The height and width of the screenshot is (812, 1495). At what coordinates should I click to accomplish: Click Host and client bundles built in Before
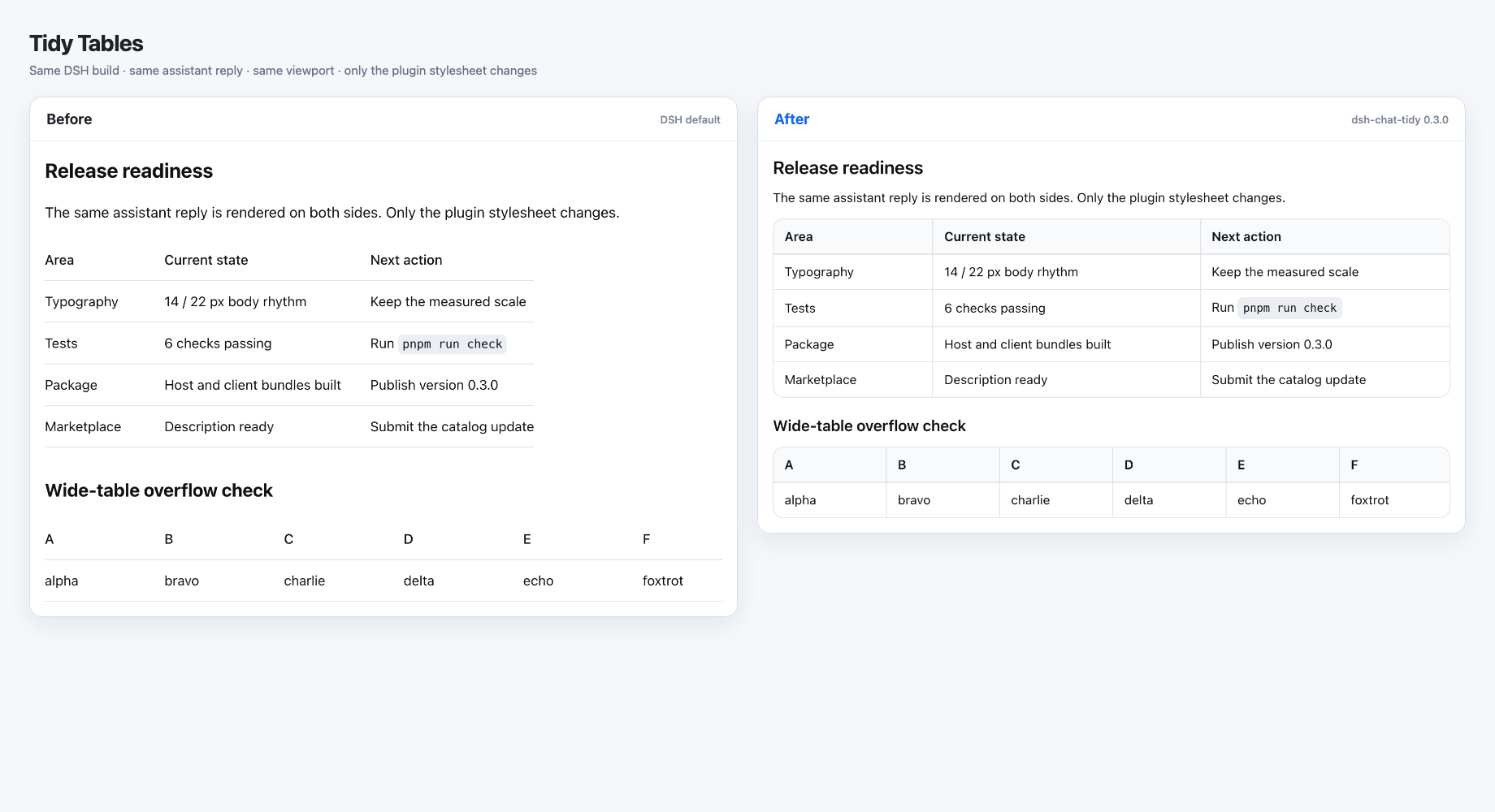[x=253, y=385]
